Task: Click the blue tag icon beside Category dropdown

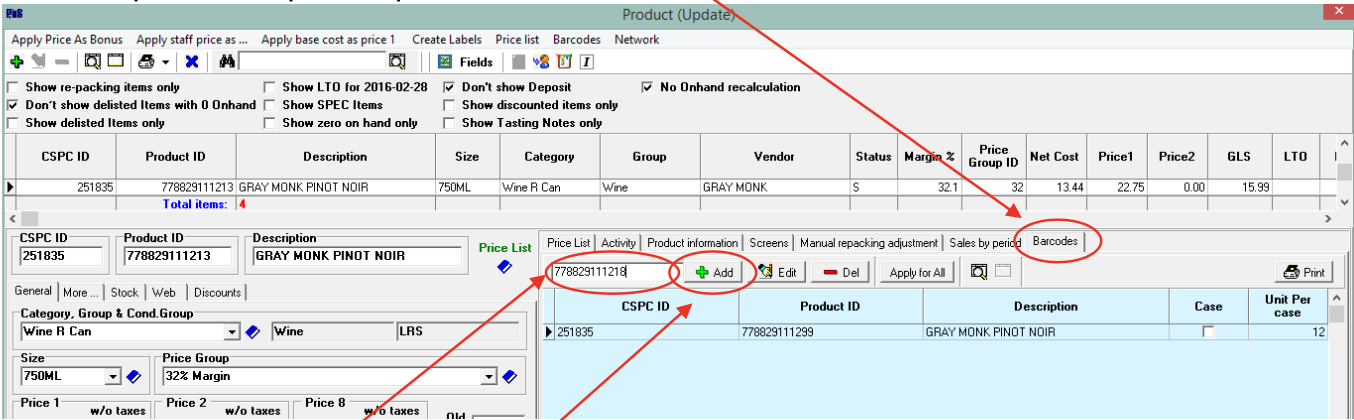Action: (x=252, y=331)
